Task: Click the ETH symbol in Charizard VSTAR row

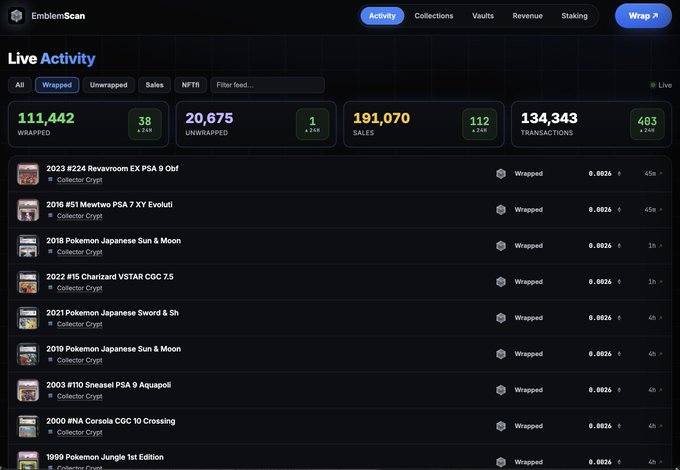Action: click(x=619, y=281)
